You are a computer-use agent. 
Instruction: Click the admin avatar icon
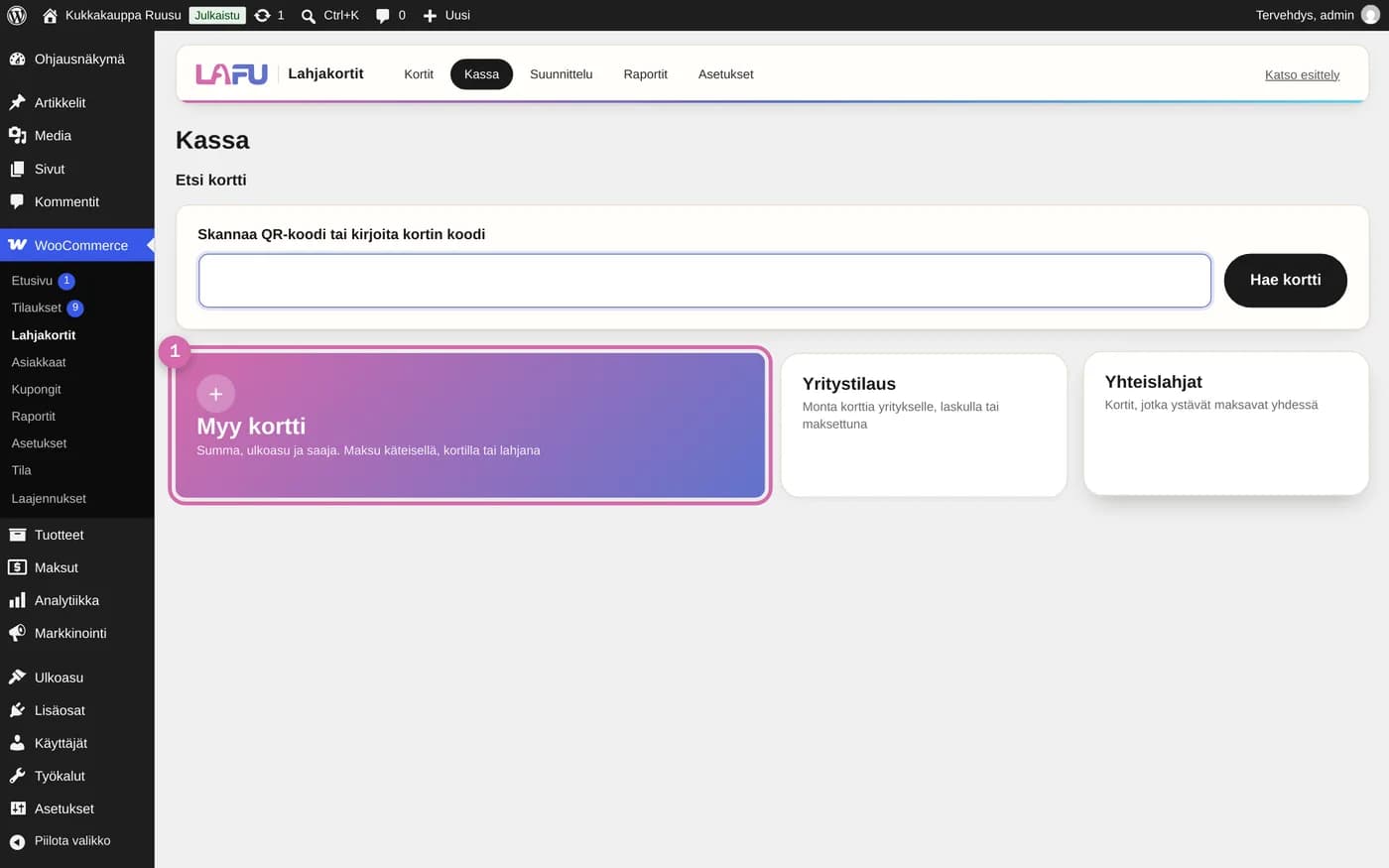[x=1370, y=15]
